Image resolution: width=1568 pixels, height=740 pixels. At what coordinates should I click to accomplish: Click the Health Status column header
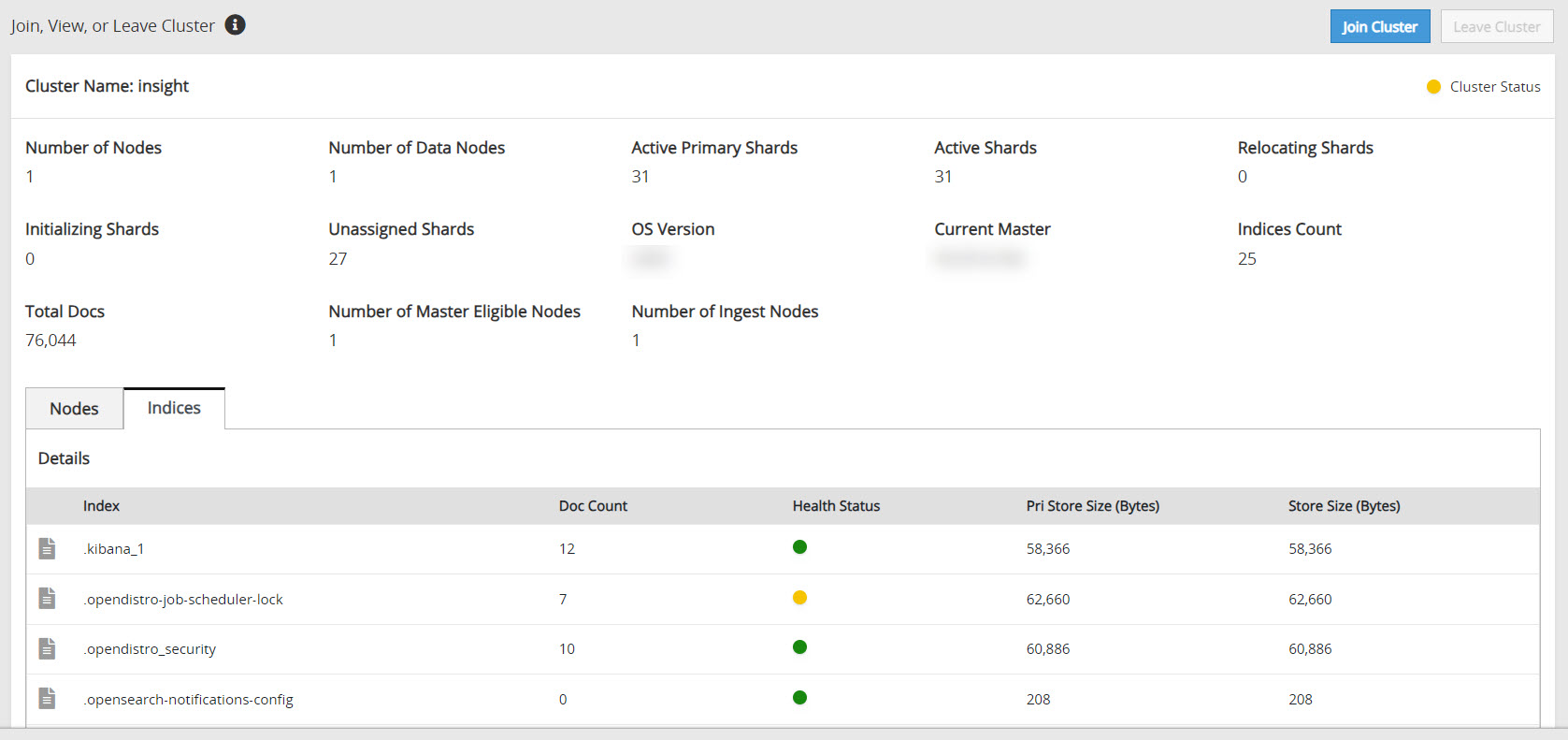(836, 506)
